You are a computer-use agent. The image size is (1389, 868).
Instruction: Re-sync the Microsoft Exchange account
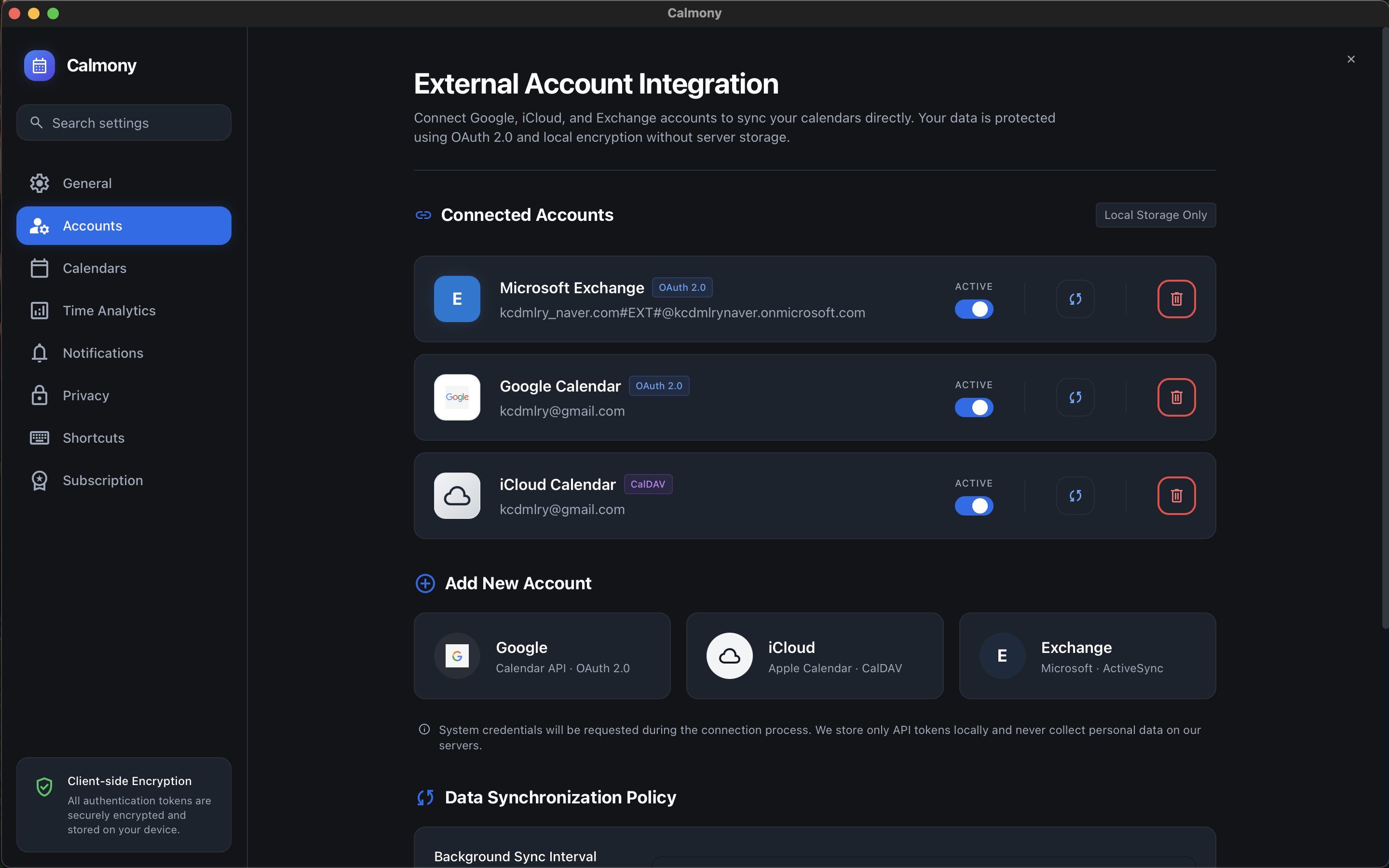(1075, 298)
